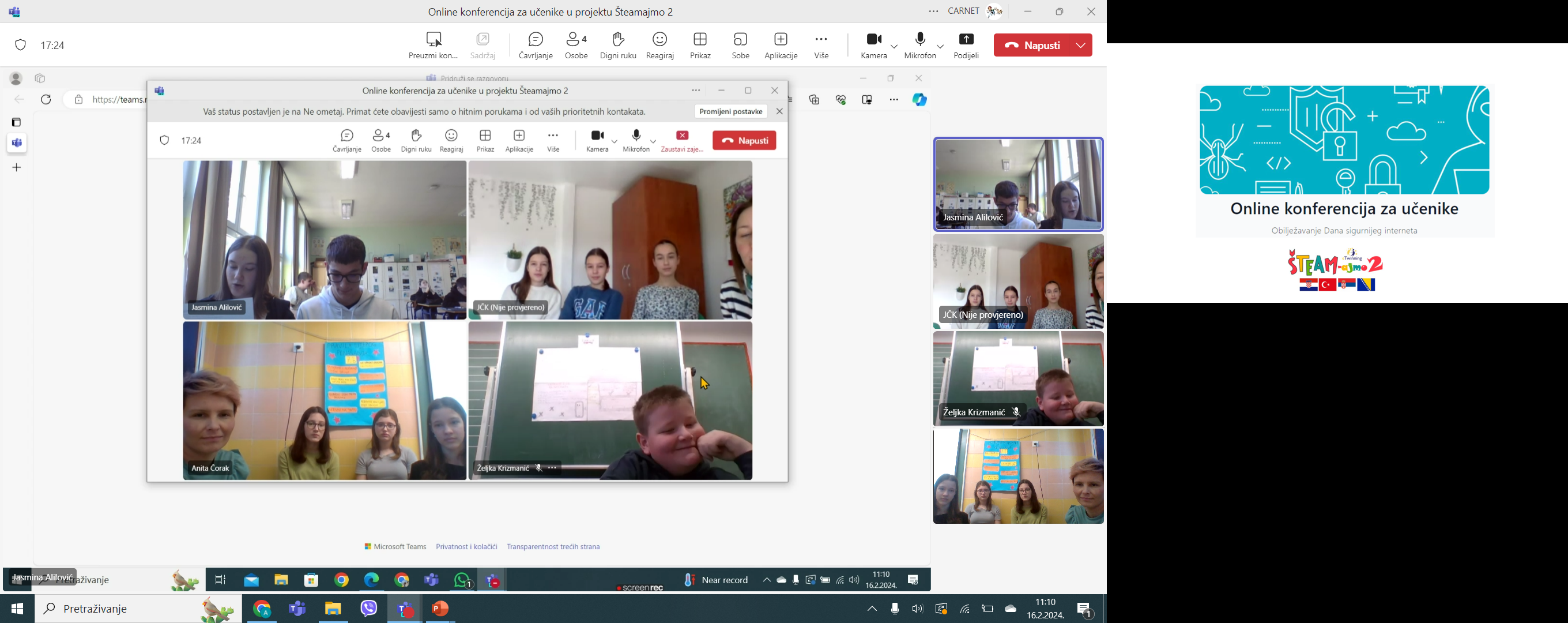The image size is (1568, 623).
Task: Open Aplikacije in shared screen's Teams window
Action: tap(519, 141)
